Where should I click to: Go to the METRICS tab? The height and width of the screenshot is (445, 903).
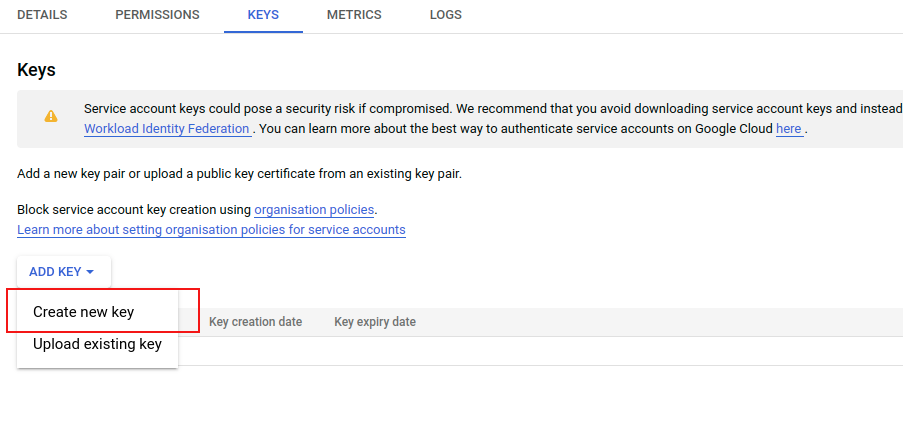354,15
